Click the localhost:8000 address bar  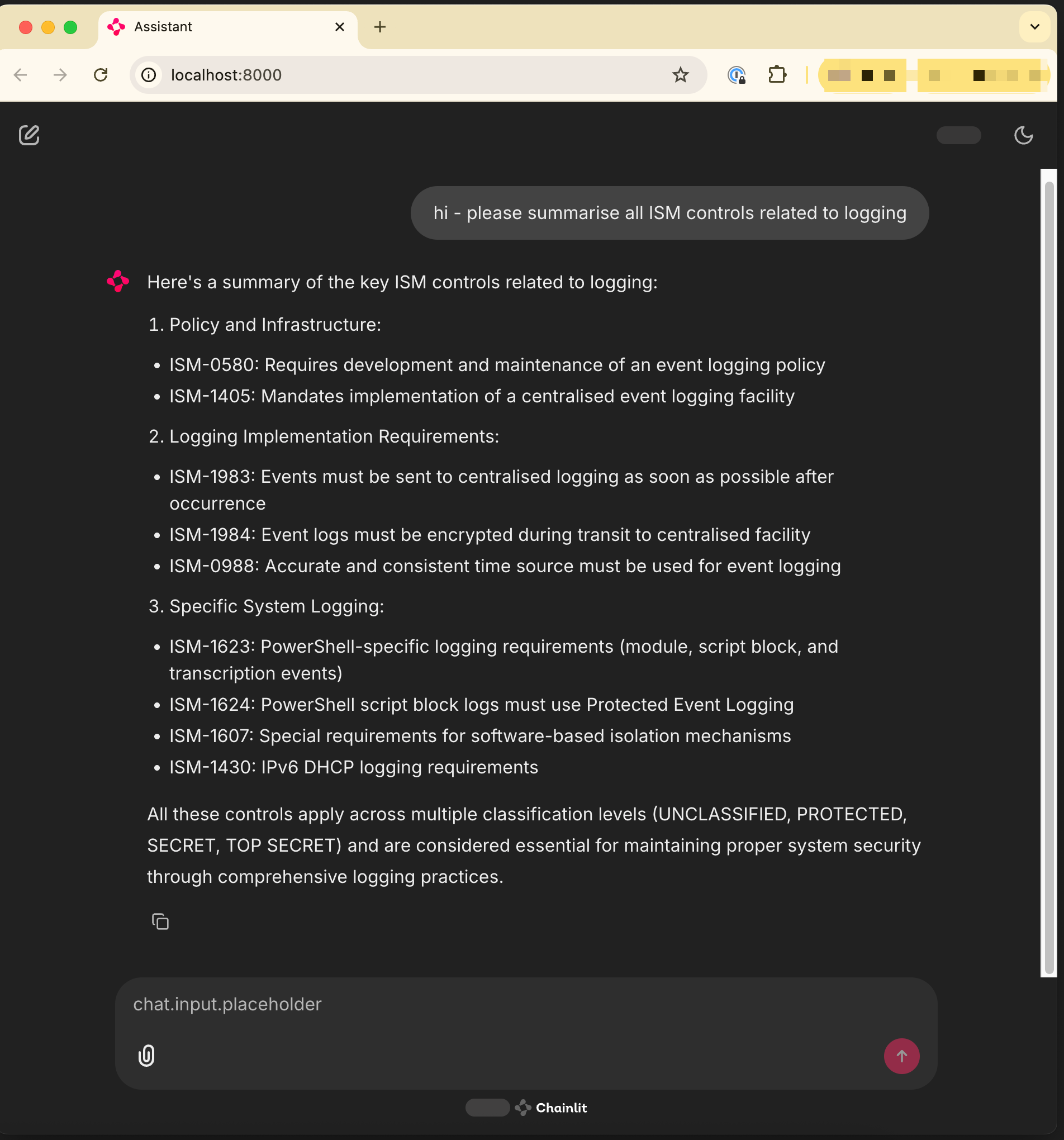click(x=418, y=74)
